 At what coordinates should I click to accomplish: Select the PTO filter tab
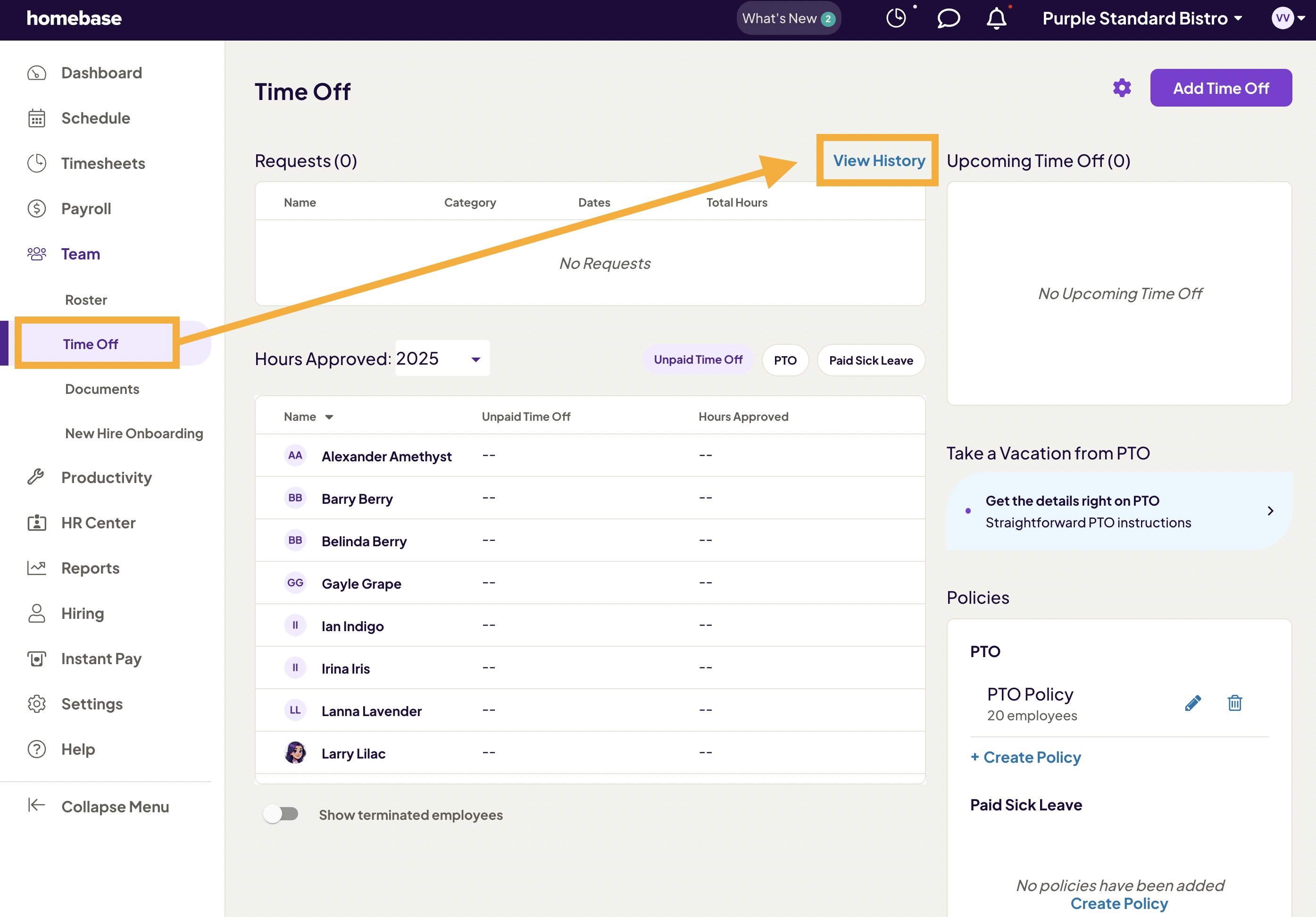785,360
